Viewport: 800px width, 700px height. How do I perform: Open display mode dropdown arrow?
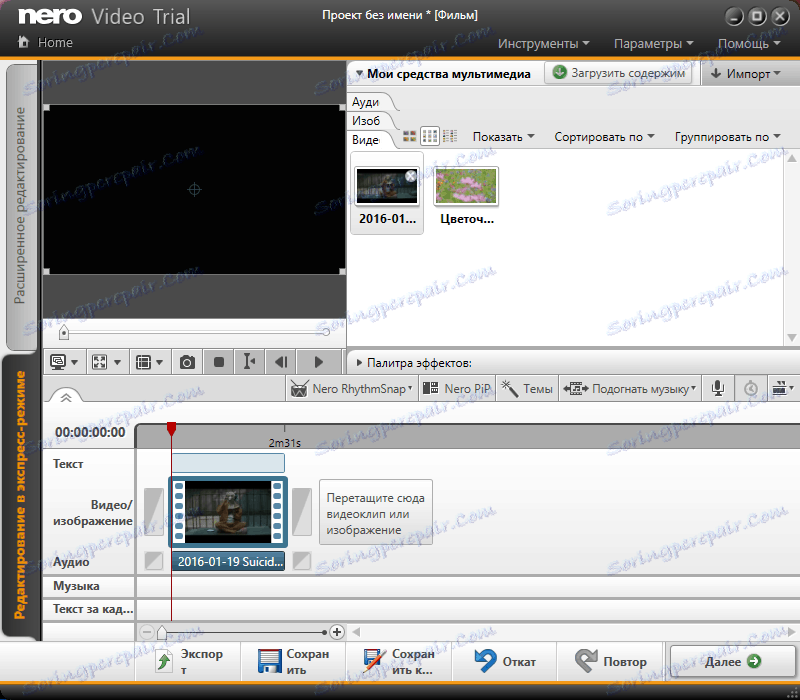[x=74, y=363]
